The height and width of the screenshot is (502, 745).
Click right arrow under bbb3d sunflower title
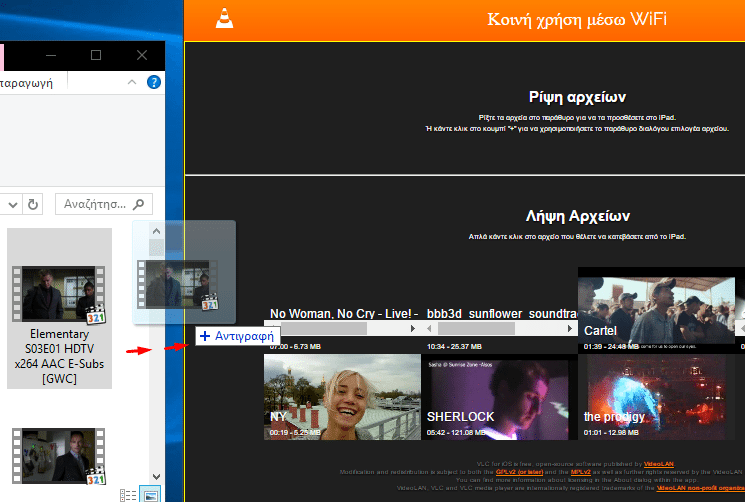coord(570,328)
